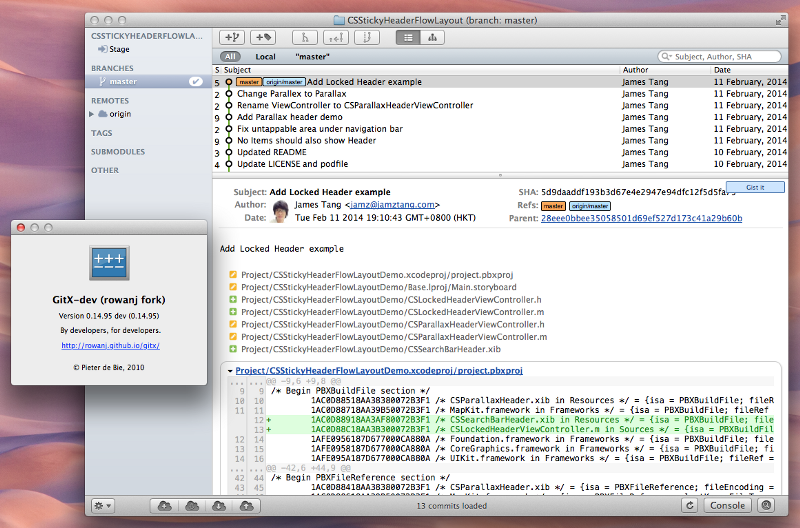
Task: Click the create tag toolbar icon
Action: [x=263, y=37]
